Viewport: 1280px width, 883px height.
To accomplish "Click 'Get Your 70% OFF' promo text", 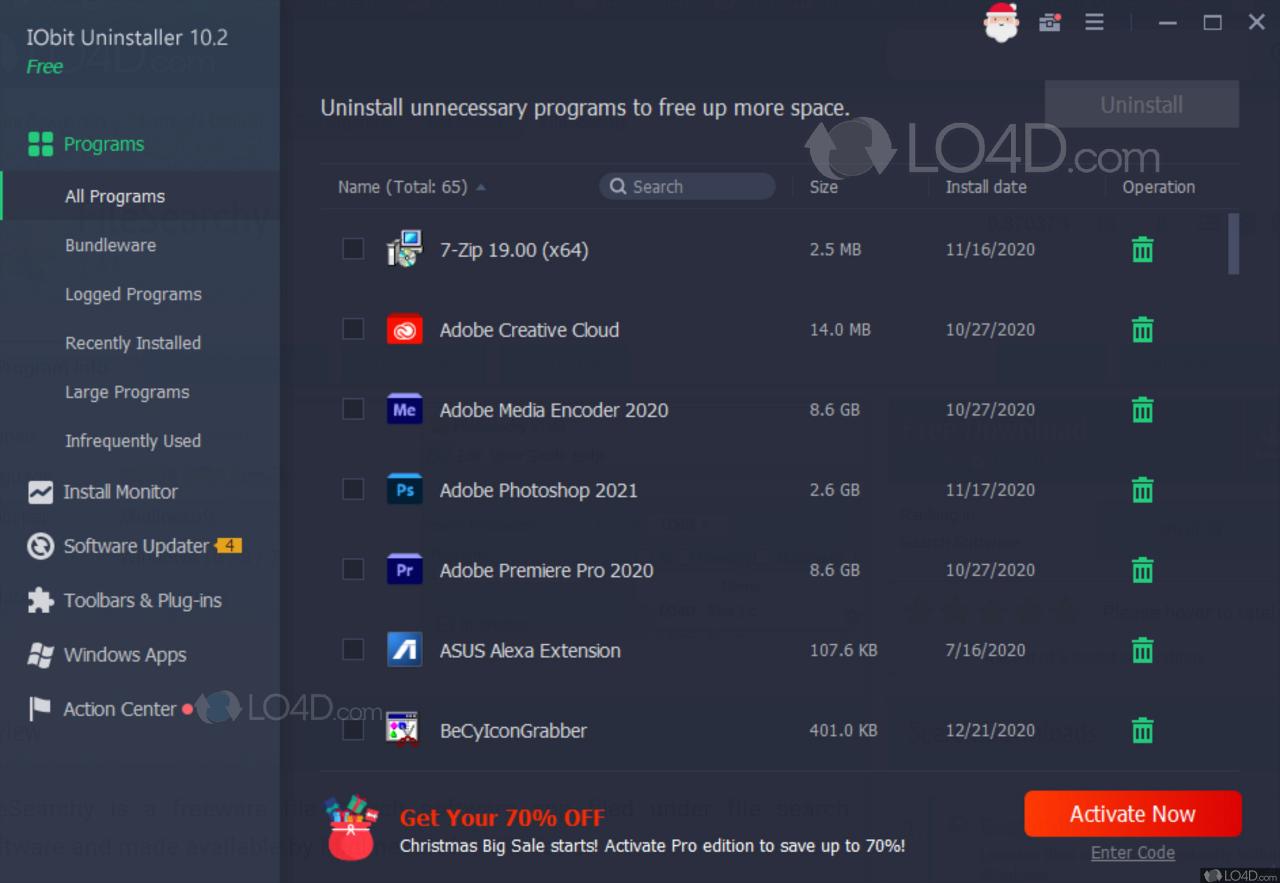I will pyautogui.click(x=502, y=817).
